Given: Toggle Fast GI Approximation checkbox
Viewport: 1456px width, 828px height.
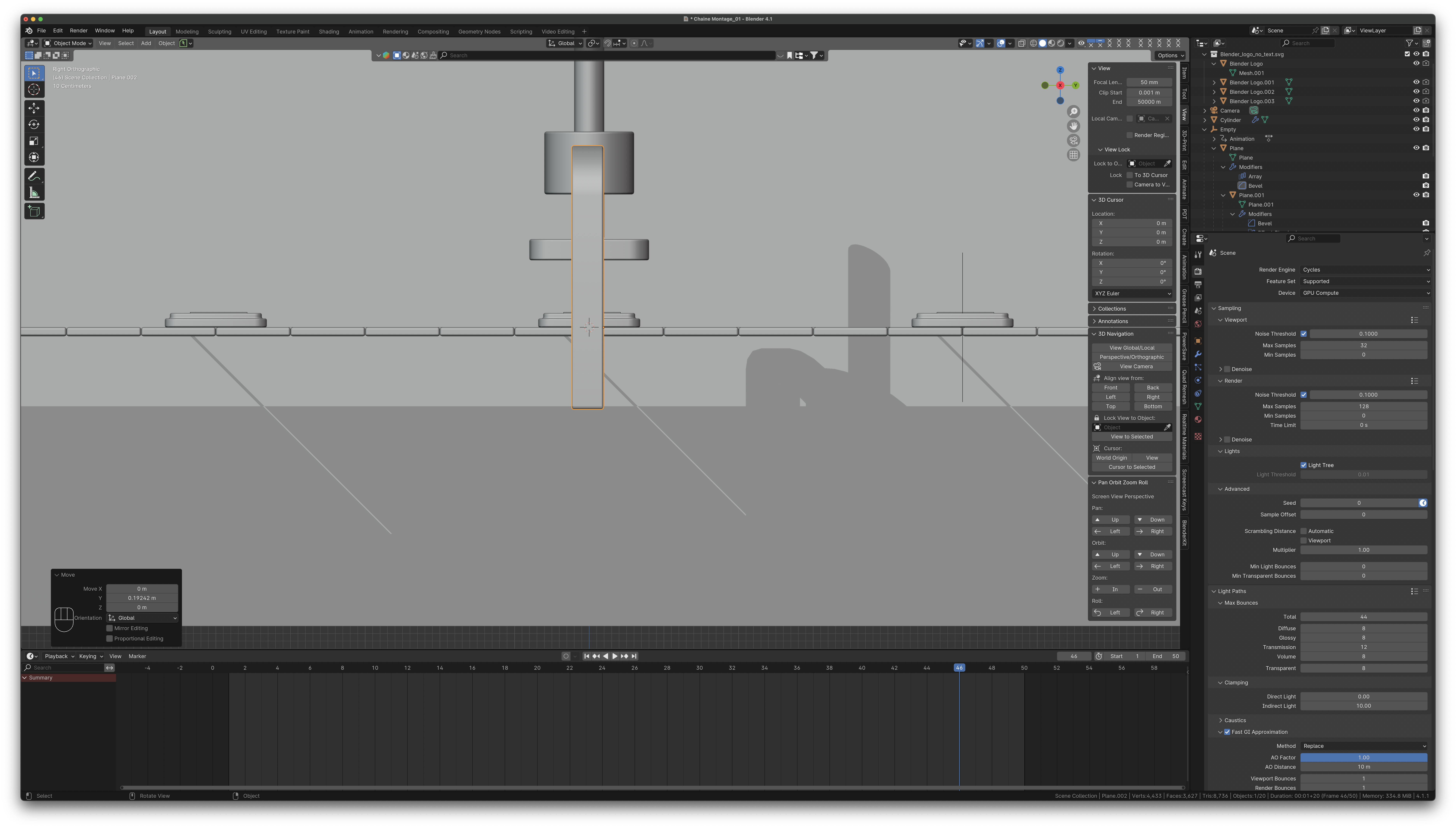Looking at the screenshot, I should click(x=1227, y=732).
